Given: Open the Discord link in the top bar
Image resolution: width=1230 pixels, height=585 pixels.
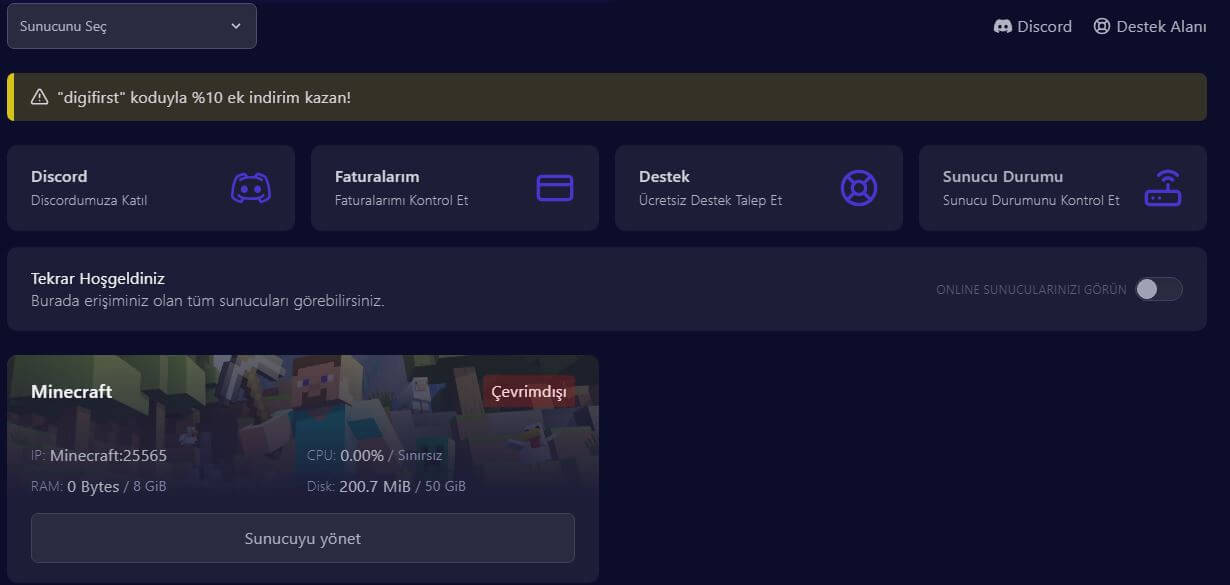Looking at the screenshot, I should coord(1033,27).
